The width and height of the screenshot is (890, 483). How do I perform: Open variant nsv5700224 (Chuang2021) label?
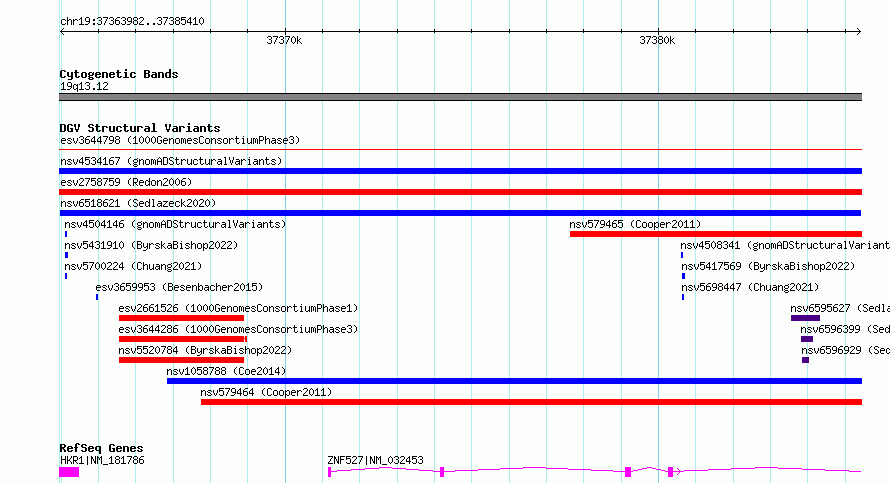tap(133, 266)
